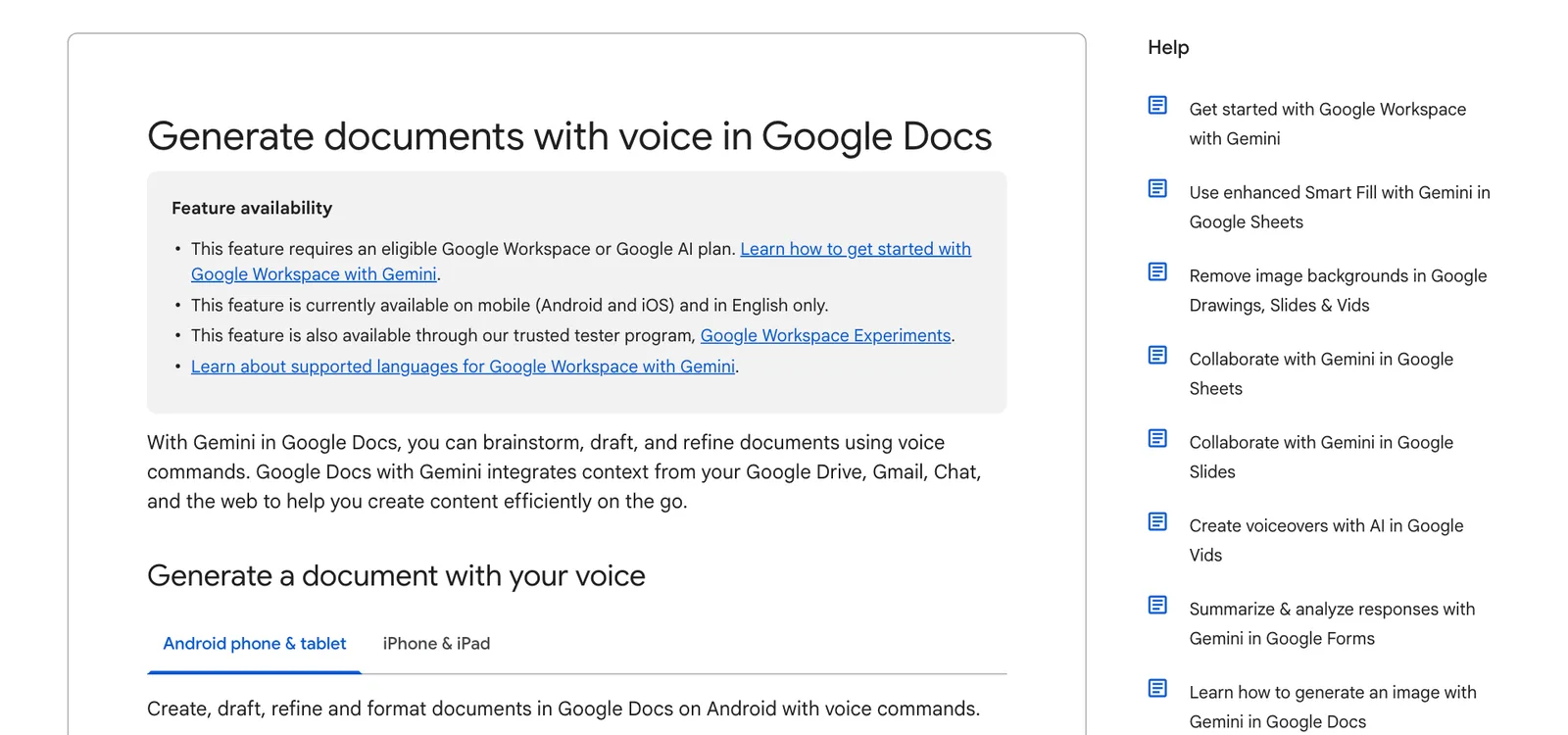The image size is (1568, 735).
Task: Click the 'Feature availability' heading
Action: pyautogui.click(x=252, y=208)
